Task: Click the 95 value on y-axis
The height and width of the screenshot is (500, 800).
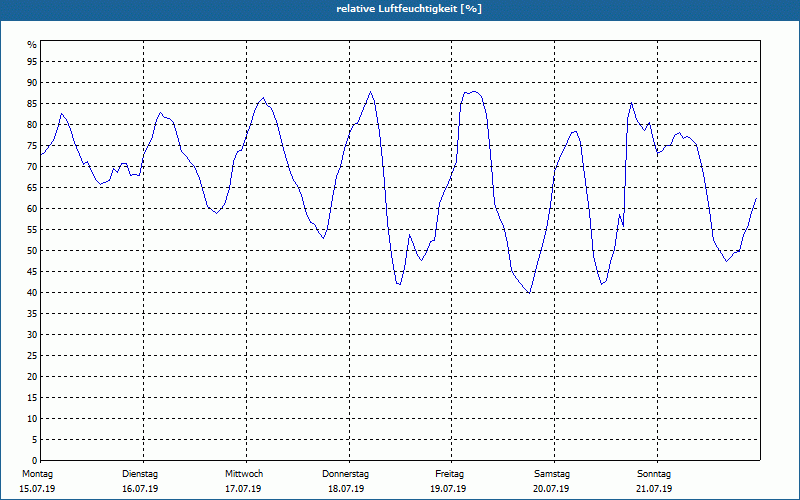Action: (32, 62)
